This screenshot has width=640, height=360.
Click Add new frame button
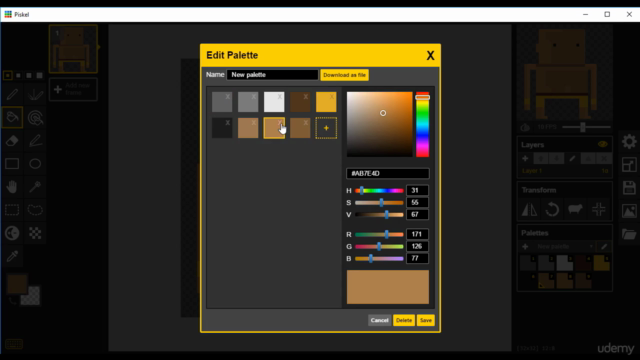tap(73, 89)
